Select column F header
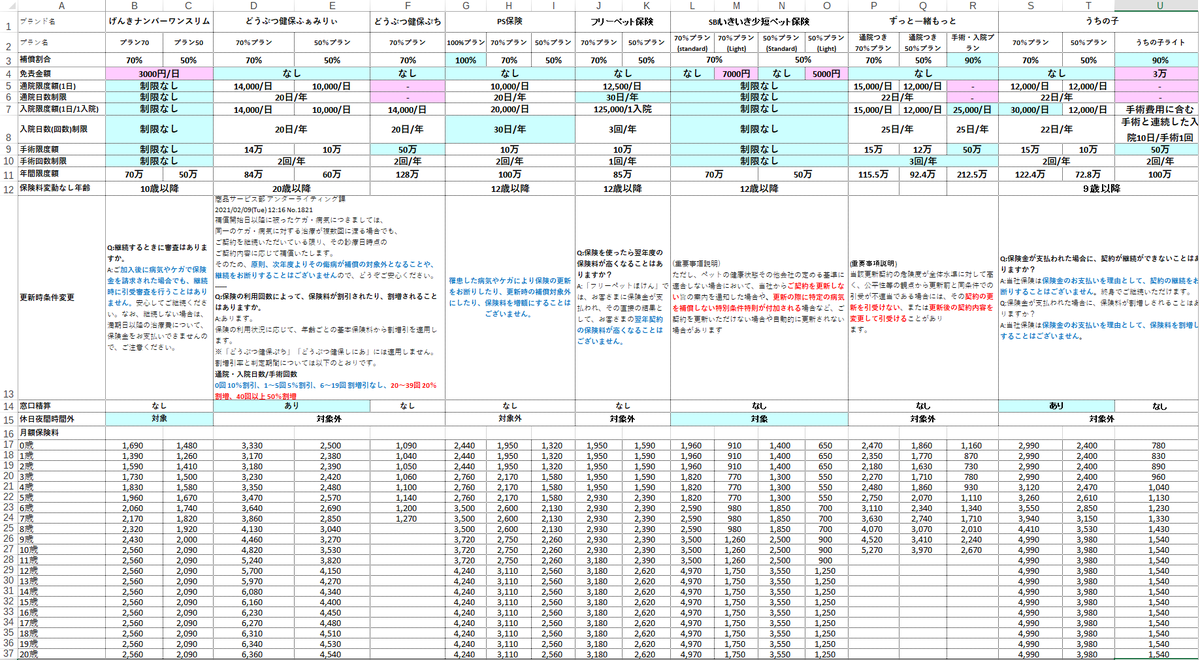Image resolution: width=1200 pixels, height=660 pixels. pyautogui.click(x=407, y=6)
